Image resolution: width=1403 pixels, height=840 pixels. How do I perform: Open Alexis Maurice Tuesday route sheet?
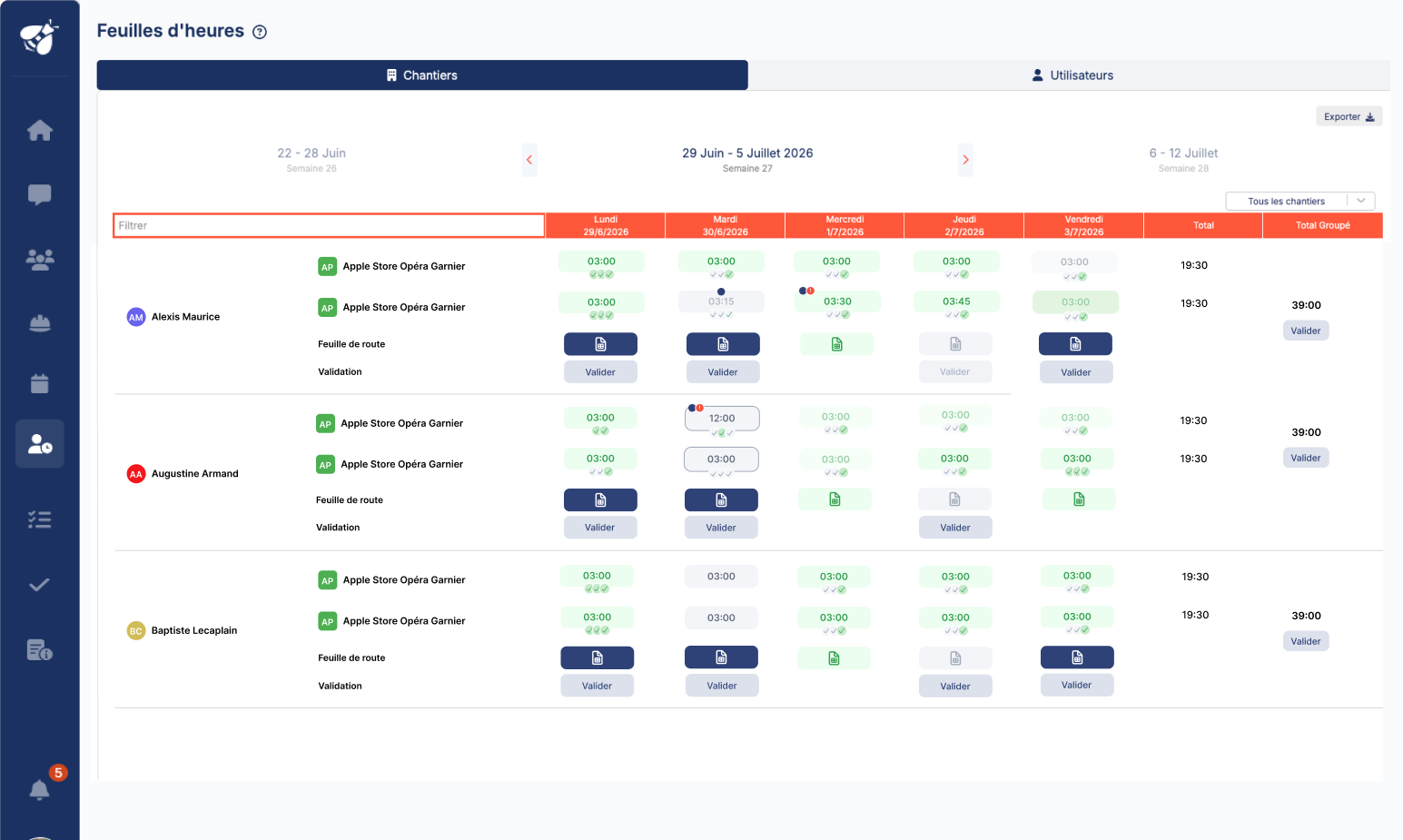point(723,344)
